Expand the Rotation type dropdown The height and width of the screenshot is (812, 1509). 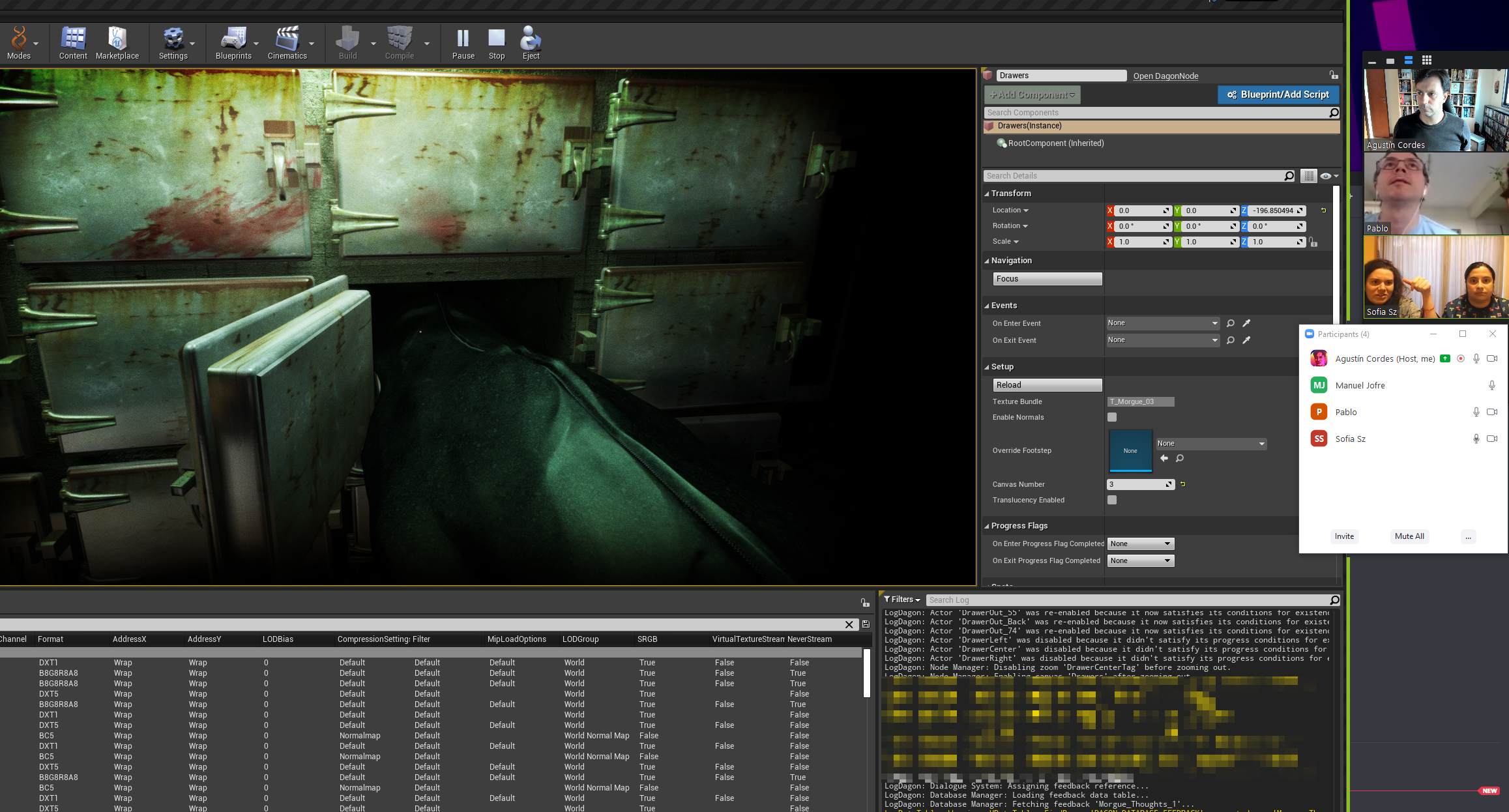[x=1010, y=226]
